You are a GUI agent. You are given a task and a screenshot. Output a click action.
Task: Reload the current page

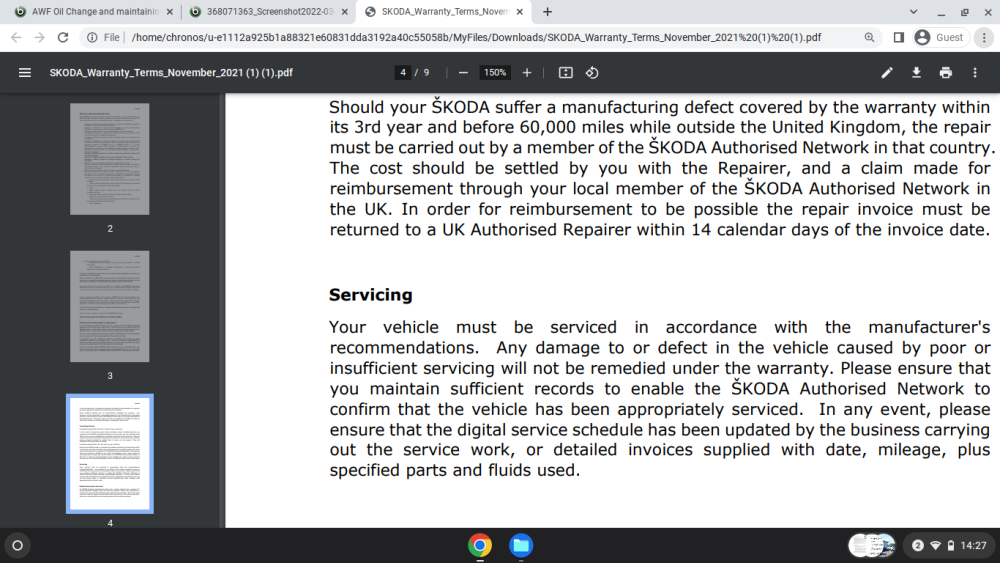pos(62,38)
